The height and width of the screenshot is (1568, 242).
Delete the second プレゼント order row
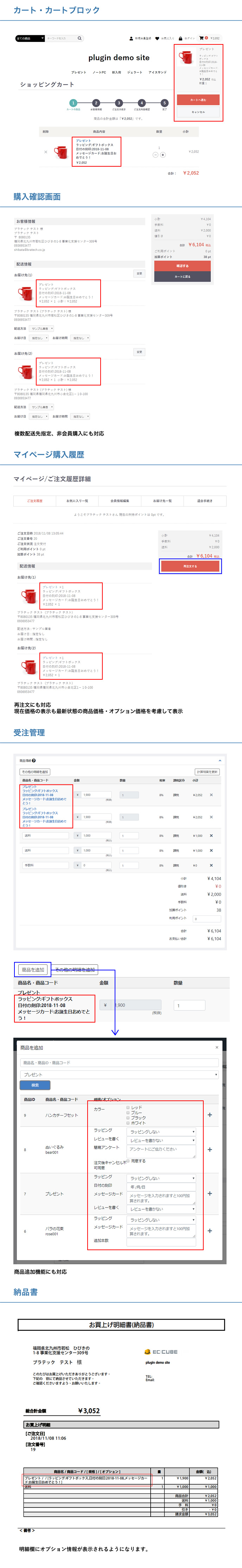click(x=212, y=817)
